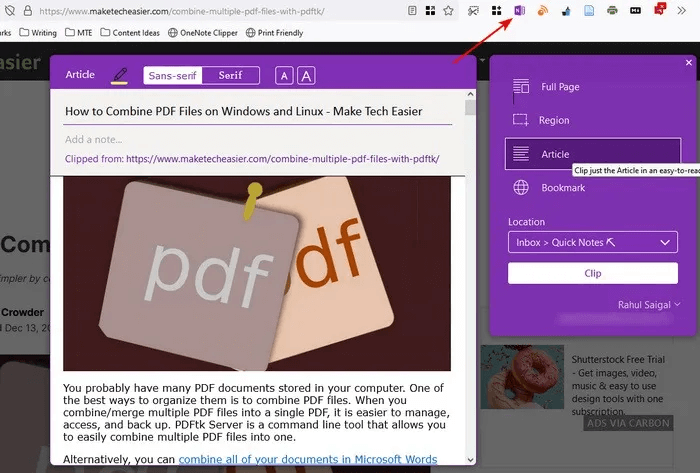This screenshot has width=700, height=473.
Task: Open the blue document extension icon
Action: click(x=589, y=10)
